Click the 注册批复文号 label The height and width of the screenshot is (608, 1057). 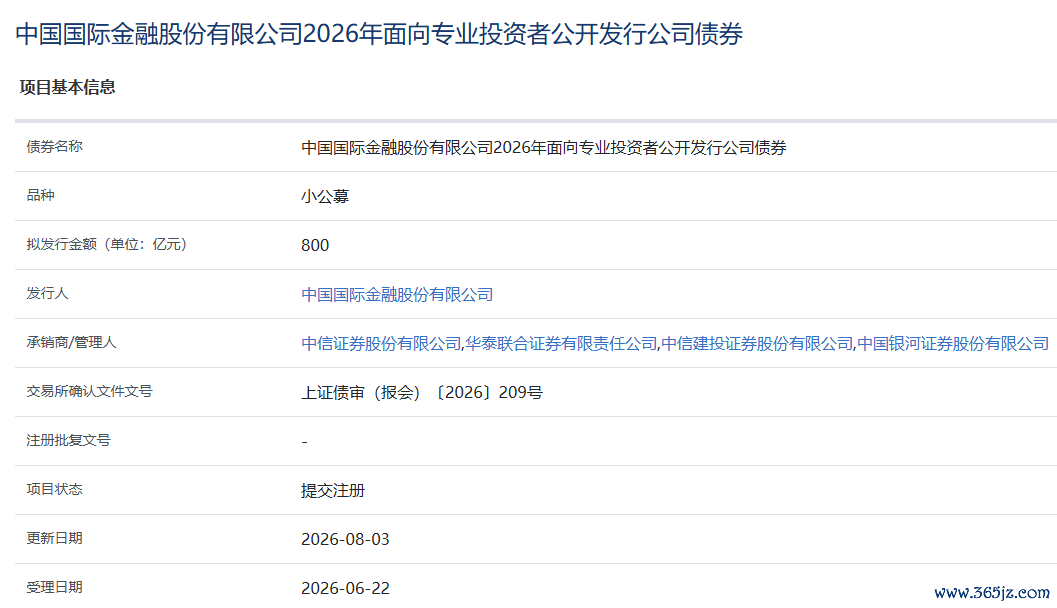coord(68,440)
